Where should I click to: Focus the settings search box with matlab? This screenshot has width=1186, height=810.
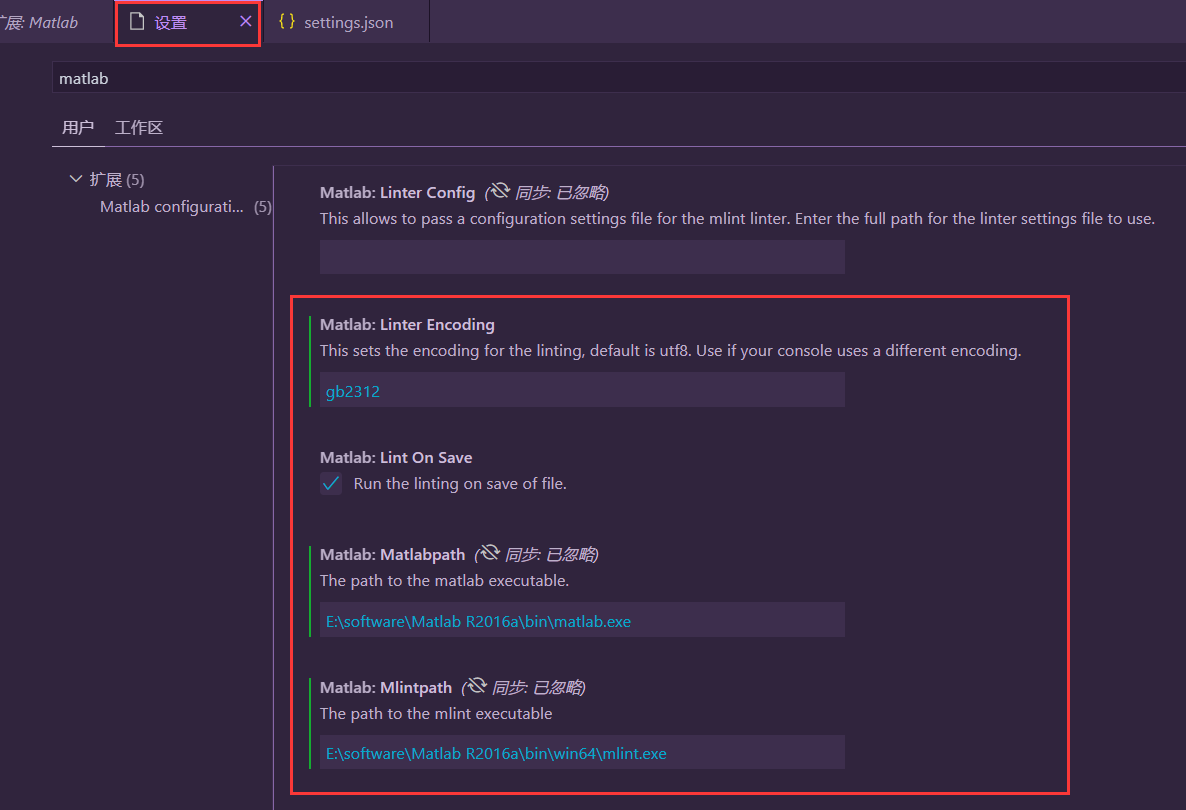click(619, 78)
